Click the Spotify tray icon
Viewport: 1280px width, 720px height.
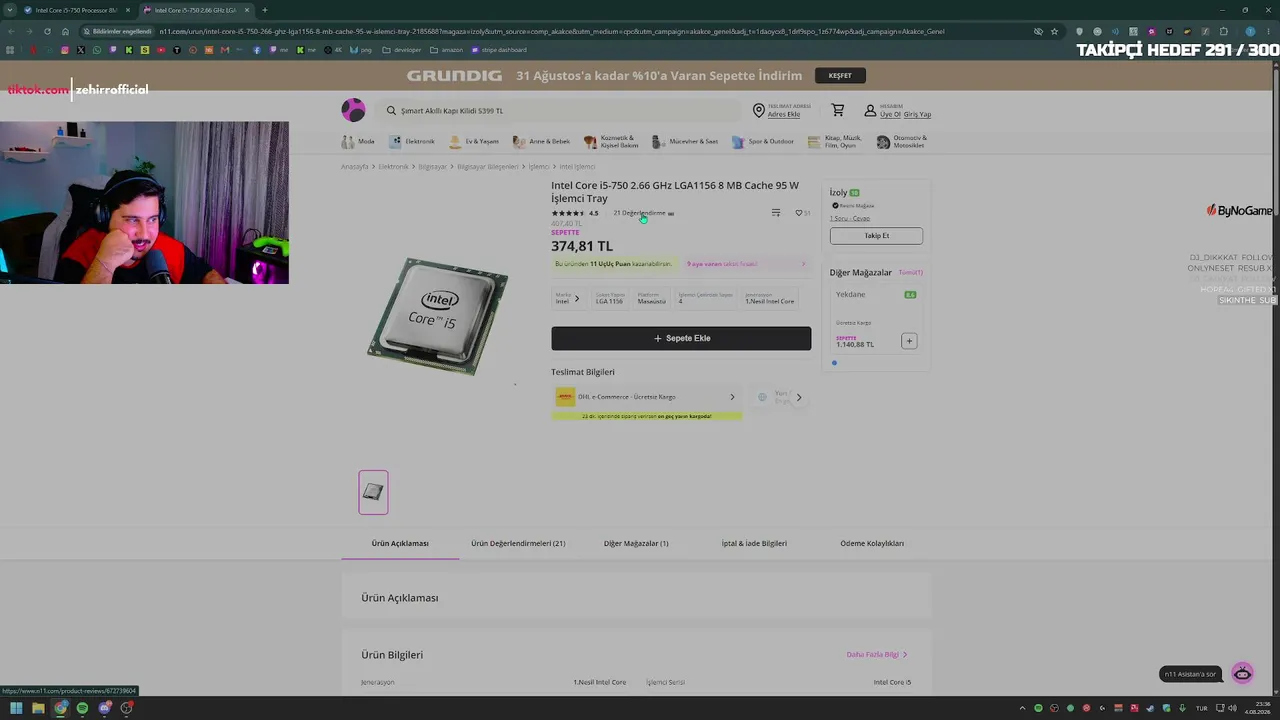click(1038, 708)
